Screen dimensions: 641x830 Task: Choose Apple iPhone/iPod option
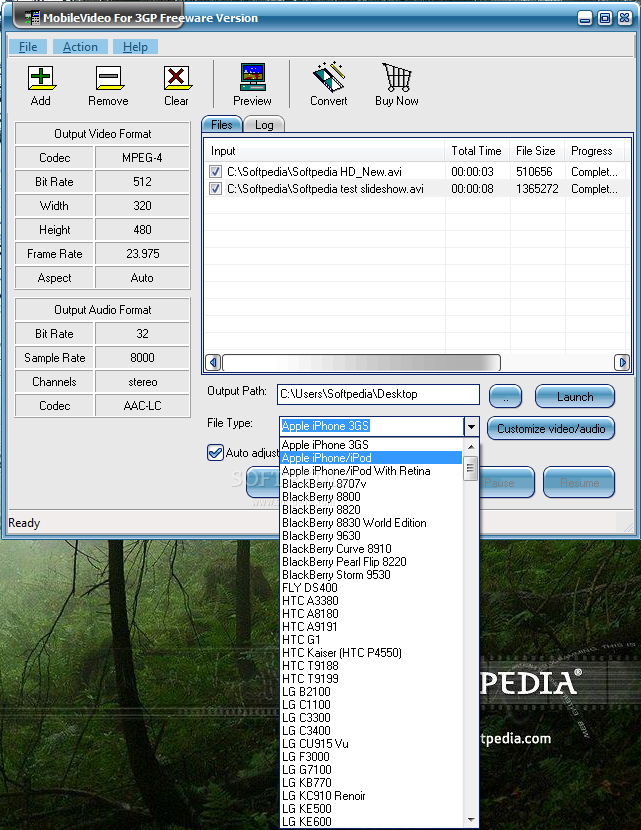371,458
